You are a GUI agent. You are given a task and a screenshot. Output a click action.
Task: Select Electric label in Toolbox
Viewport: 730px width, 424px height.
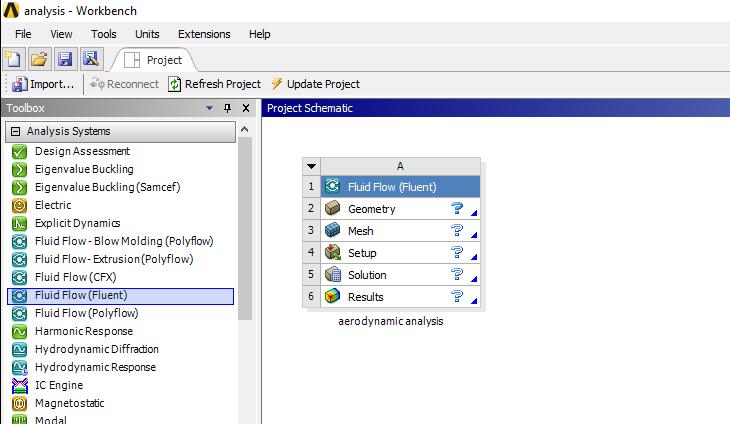53,205
